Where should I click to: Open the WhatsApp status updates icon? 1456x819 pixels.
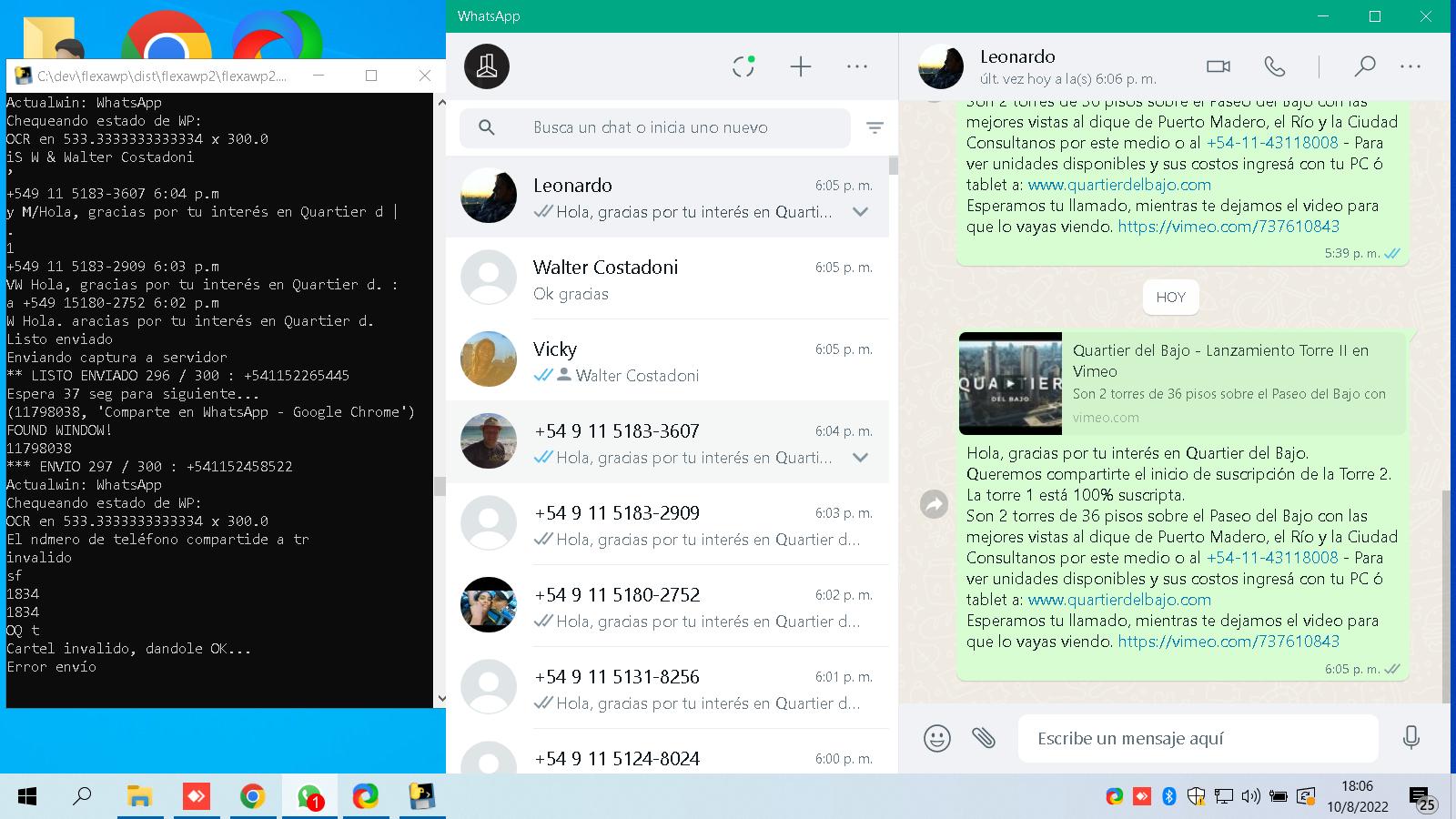pyautogui.click(x=743, y=66)
